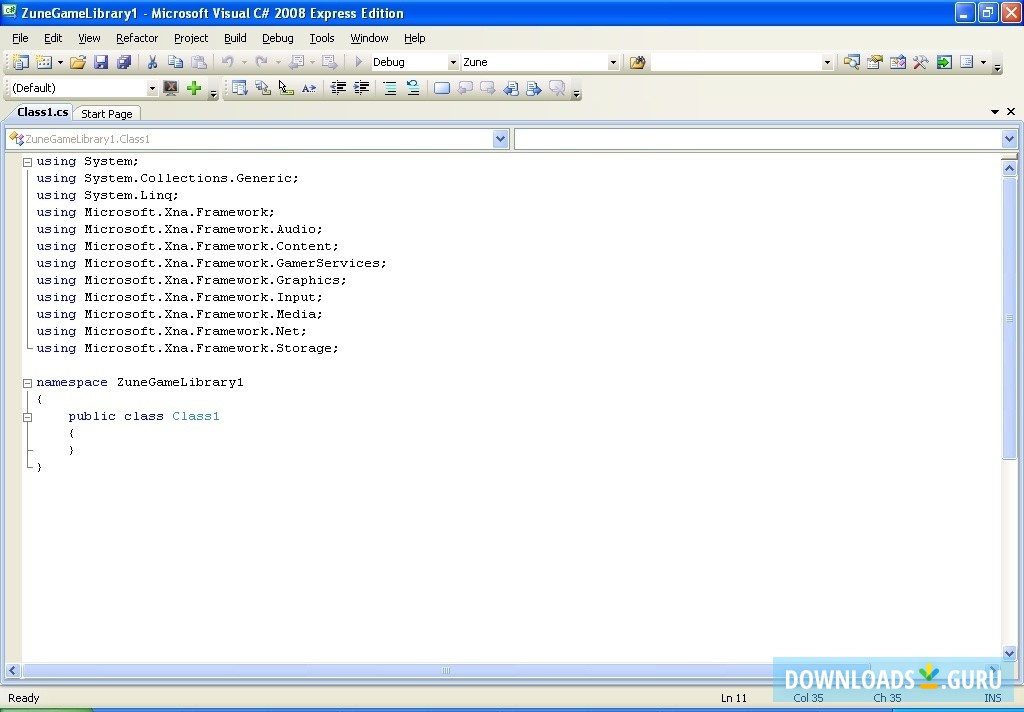Cut the selected code
1024x712 pixels.
(152, 62)
